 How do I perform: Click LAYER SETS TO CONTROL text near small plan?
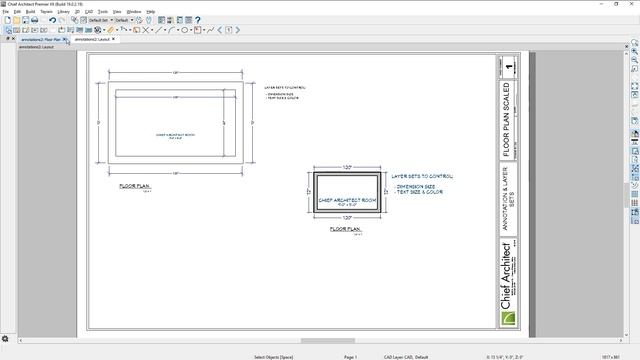tap(422, 176)
